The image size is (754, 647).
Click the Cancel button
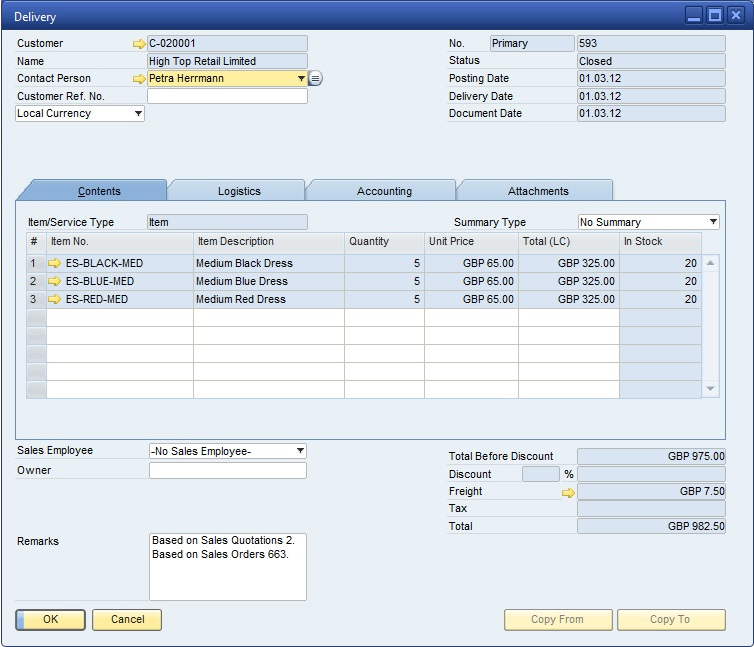pos(127,620)
